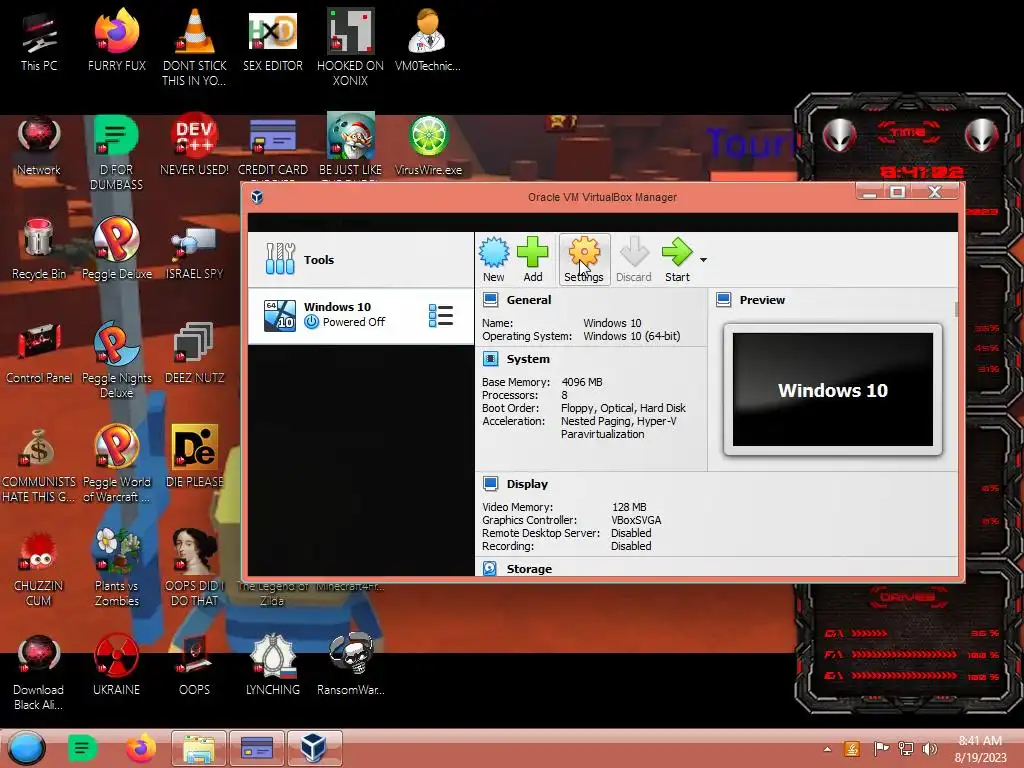Click the Add machine toolbar icon
The height and width of the screenshot is (768, 1024).
point(533,259)
